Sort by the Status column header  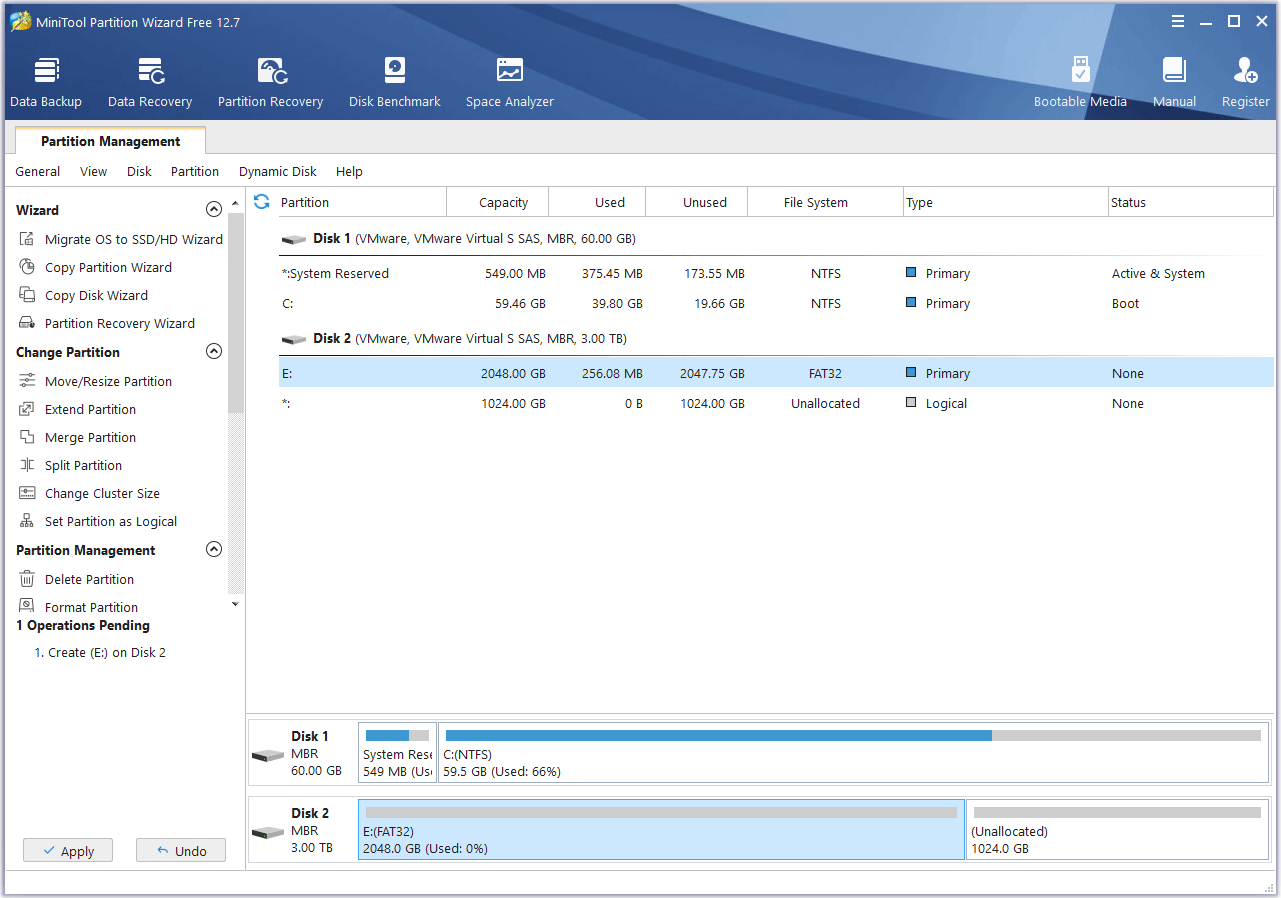click(x=1190, y=202)
